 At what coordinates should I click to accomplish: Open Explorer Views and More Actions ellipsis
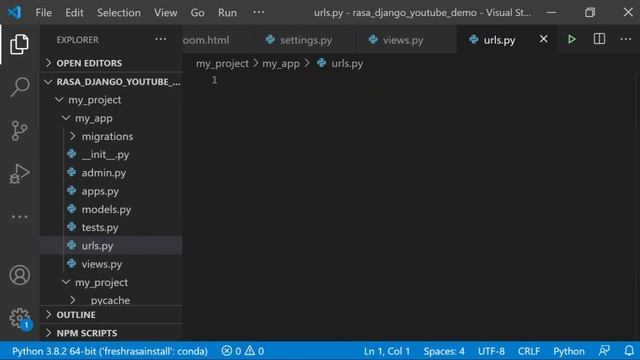160,40
